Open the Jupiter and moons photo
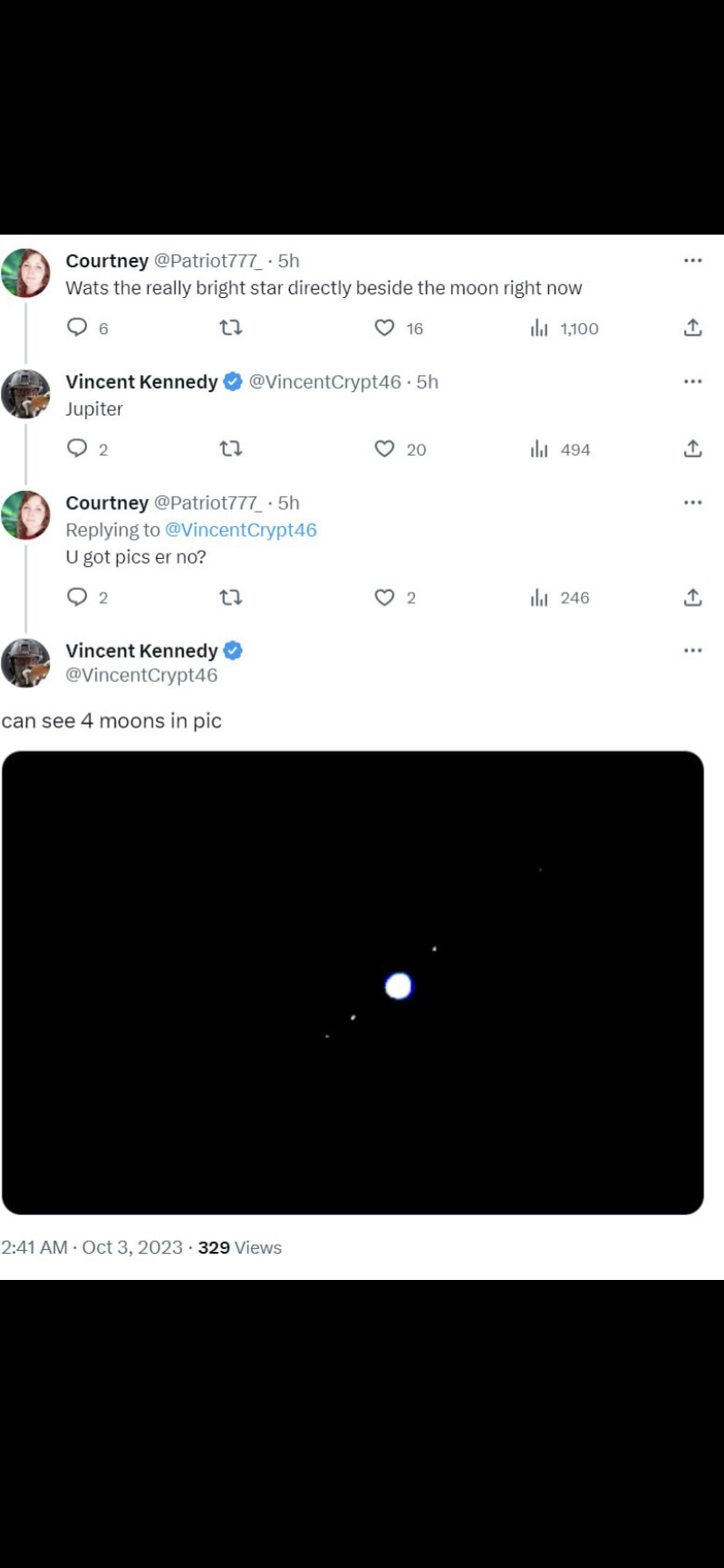Image resolution: width=724 pixels, height=1568 pixels. tap(352, 982)
